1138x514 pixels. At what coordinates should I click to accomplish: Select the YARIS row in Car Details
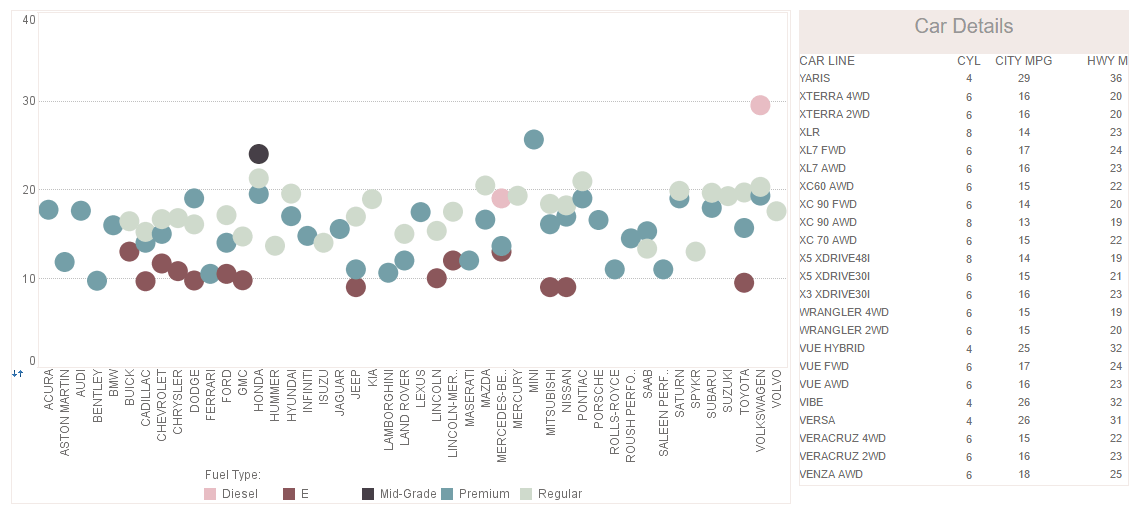[x=964, y=78]
